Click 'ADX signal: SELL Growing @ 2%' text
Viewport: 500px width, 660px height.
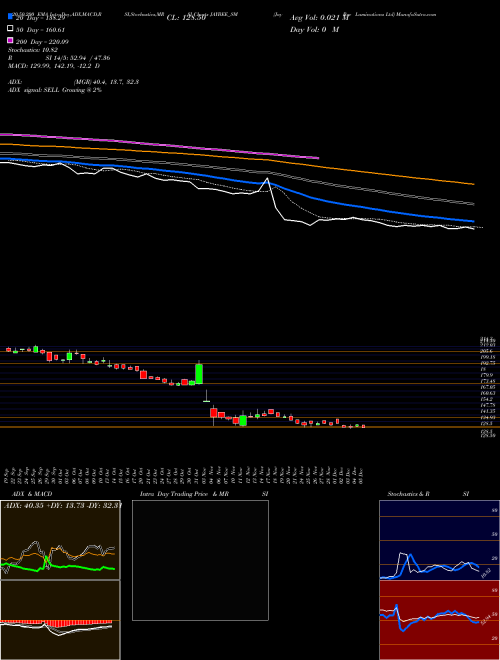click(55, 90)
